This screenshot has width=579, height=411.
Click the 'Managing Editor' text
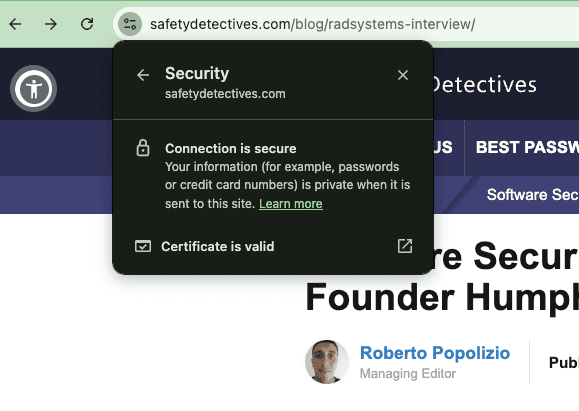coord(408,373)
